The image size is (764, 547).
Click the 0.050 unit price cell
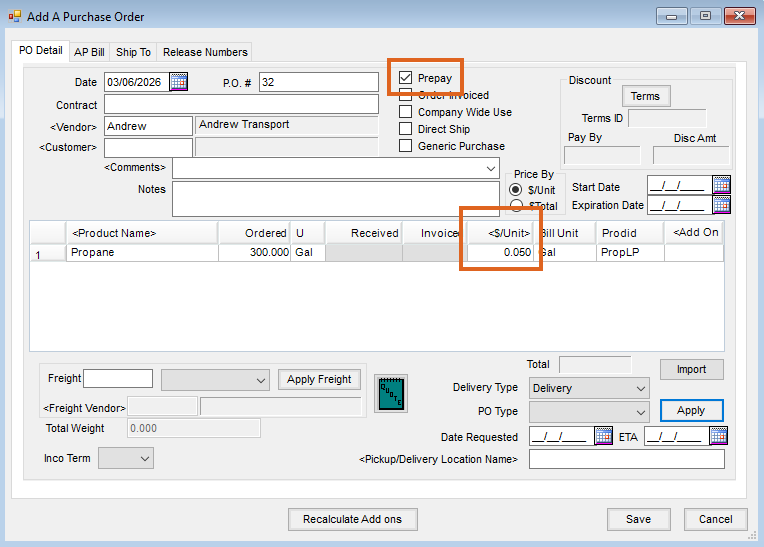(x=500, y=252)
